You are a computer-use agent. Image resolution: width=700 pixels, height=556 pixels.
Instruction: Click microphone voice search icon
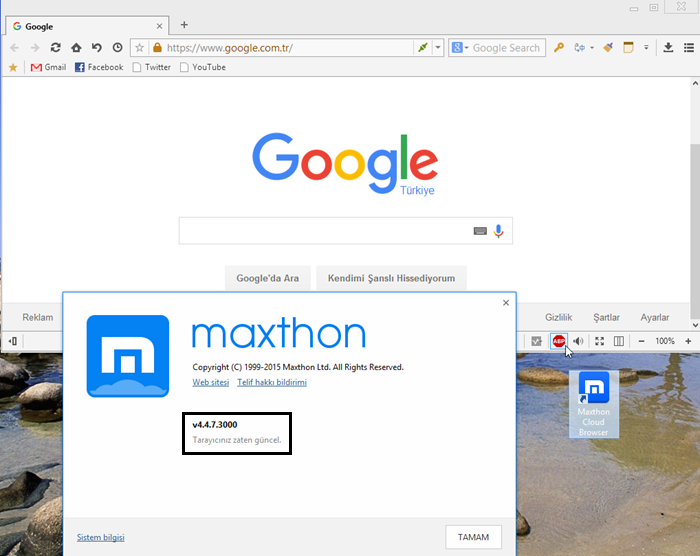(x=499, y=231)
